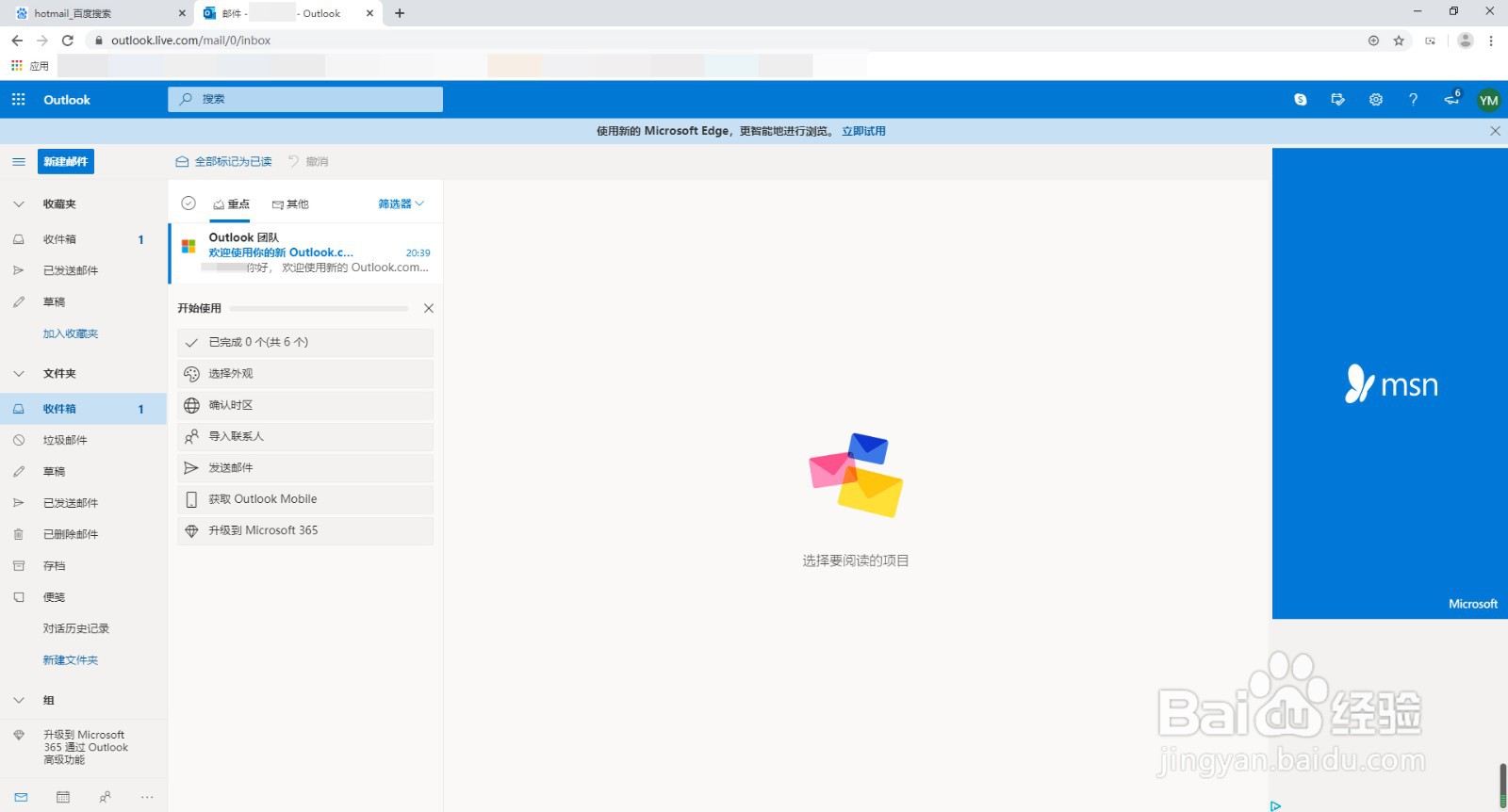Switch to 重点 focused tab
Image resolution: width=1508 pixels, height=812 pixels.
pos(232,204)
